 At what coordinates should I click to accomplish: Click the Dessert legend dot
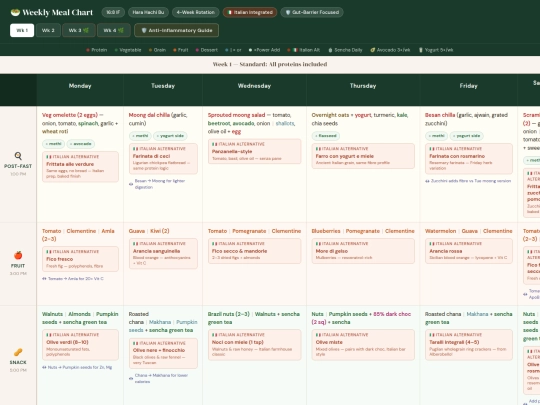(197, 50)
